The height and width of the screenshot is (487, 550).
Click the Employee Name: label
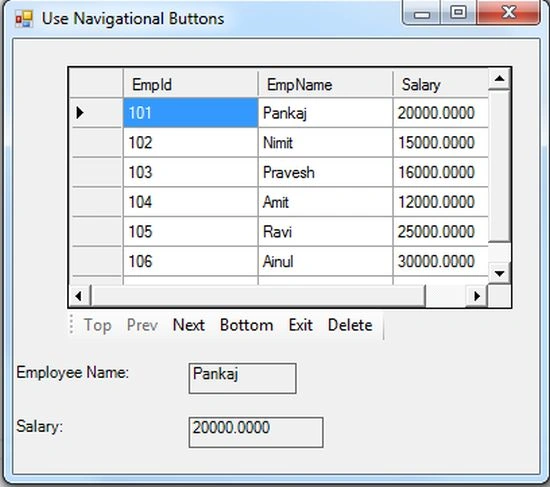73,373
